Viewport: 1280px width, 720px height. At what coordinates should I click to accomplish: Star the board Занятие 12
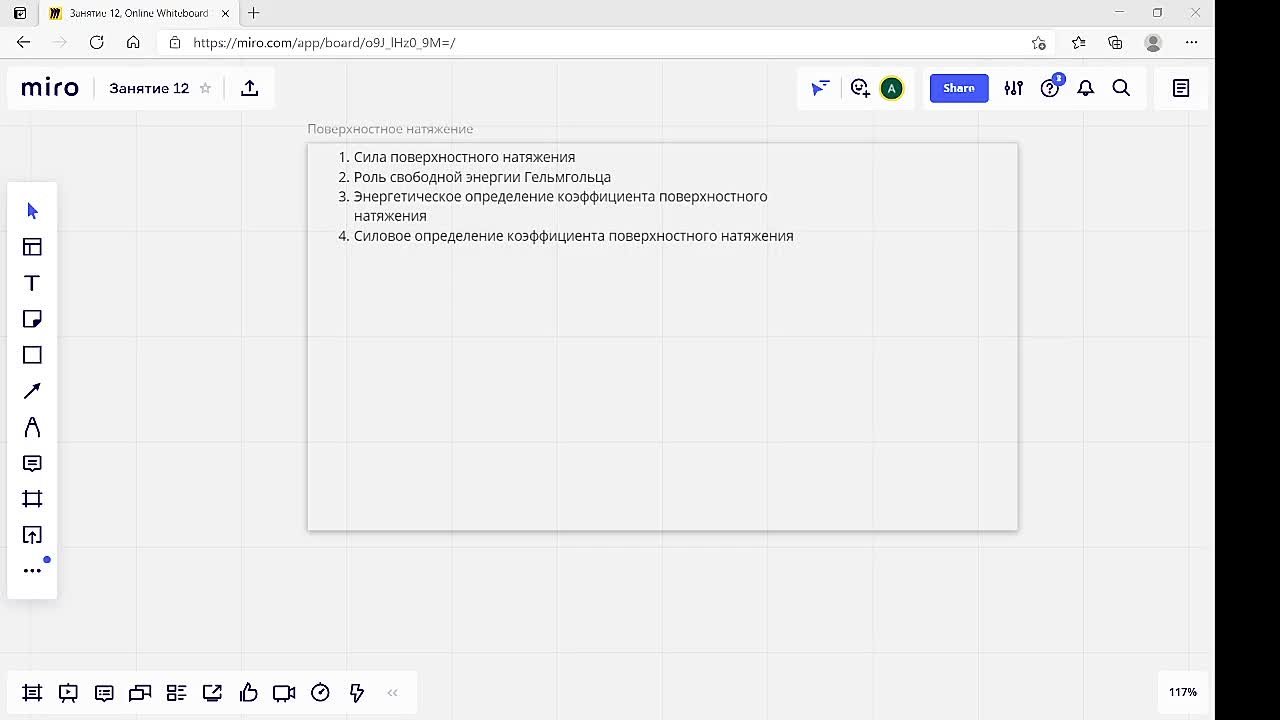205,88
